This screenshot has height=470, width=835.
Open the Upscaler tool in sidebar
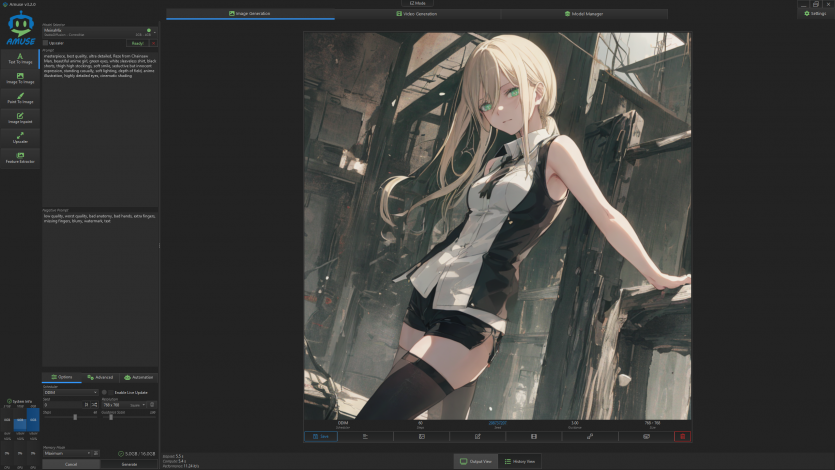point(20,137)
